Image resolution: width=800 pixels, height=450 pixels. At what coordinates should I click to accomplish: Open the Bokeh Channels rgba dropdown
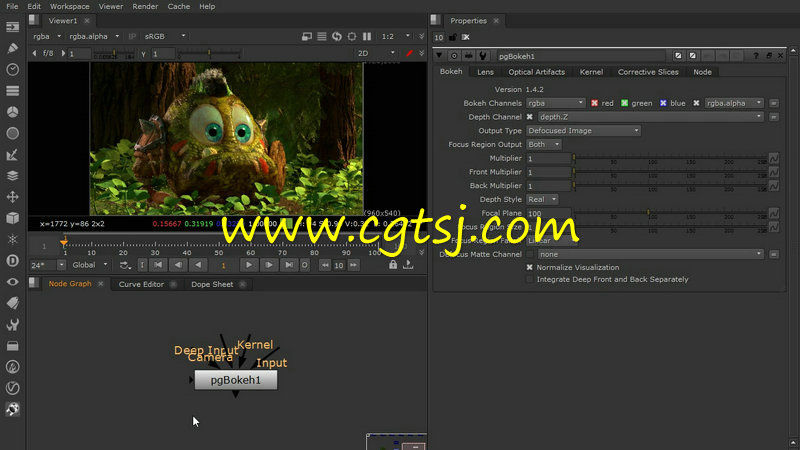(x=556, y=103)
